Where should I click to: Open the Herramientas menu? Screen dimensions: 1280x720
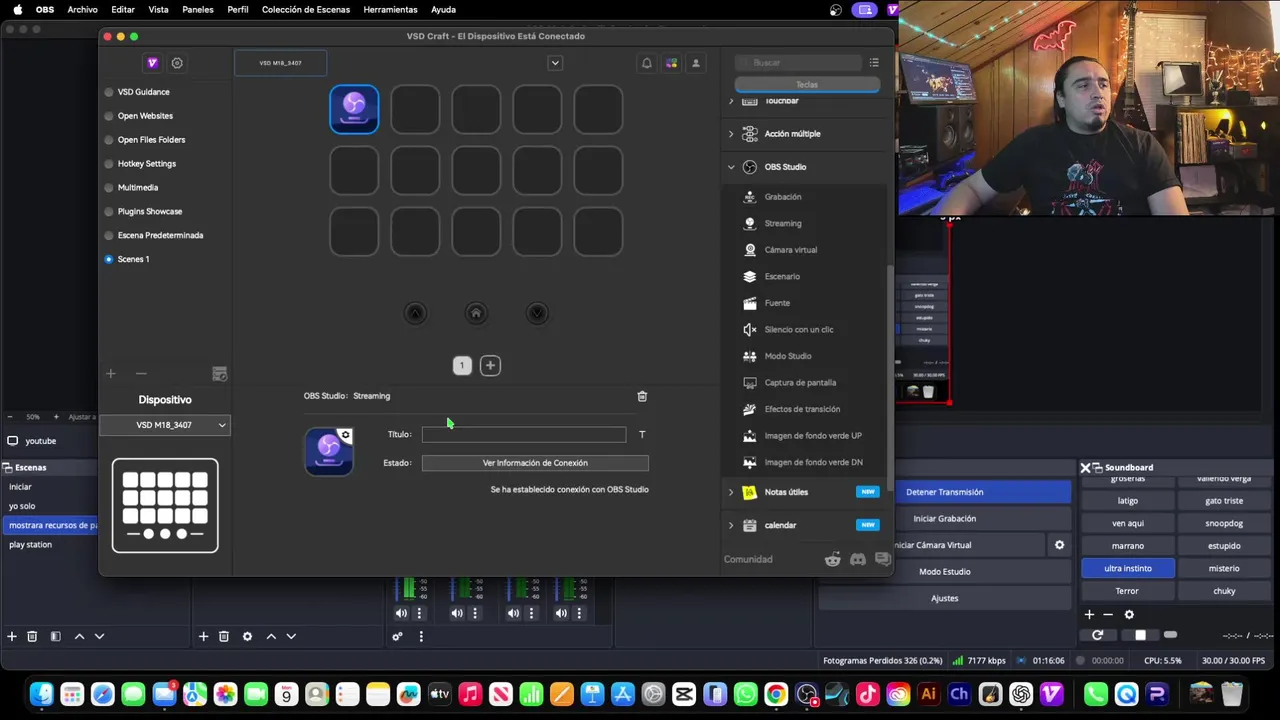390,9
